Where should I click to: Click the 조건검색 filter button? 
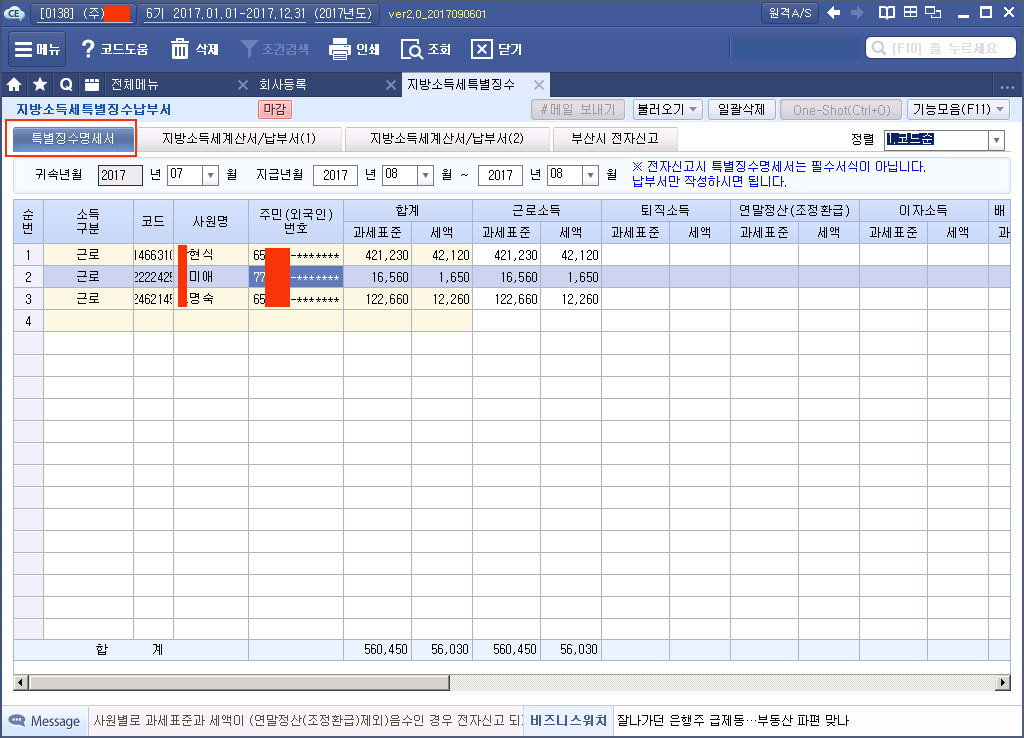[x=274, y=49]
